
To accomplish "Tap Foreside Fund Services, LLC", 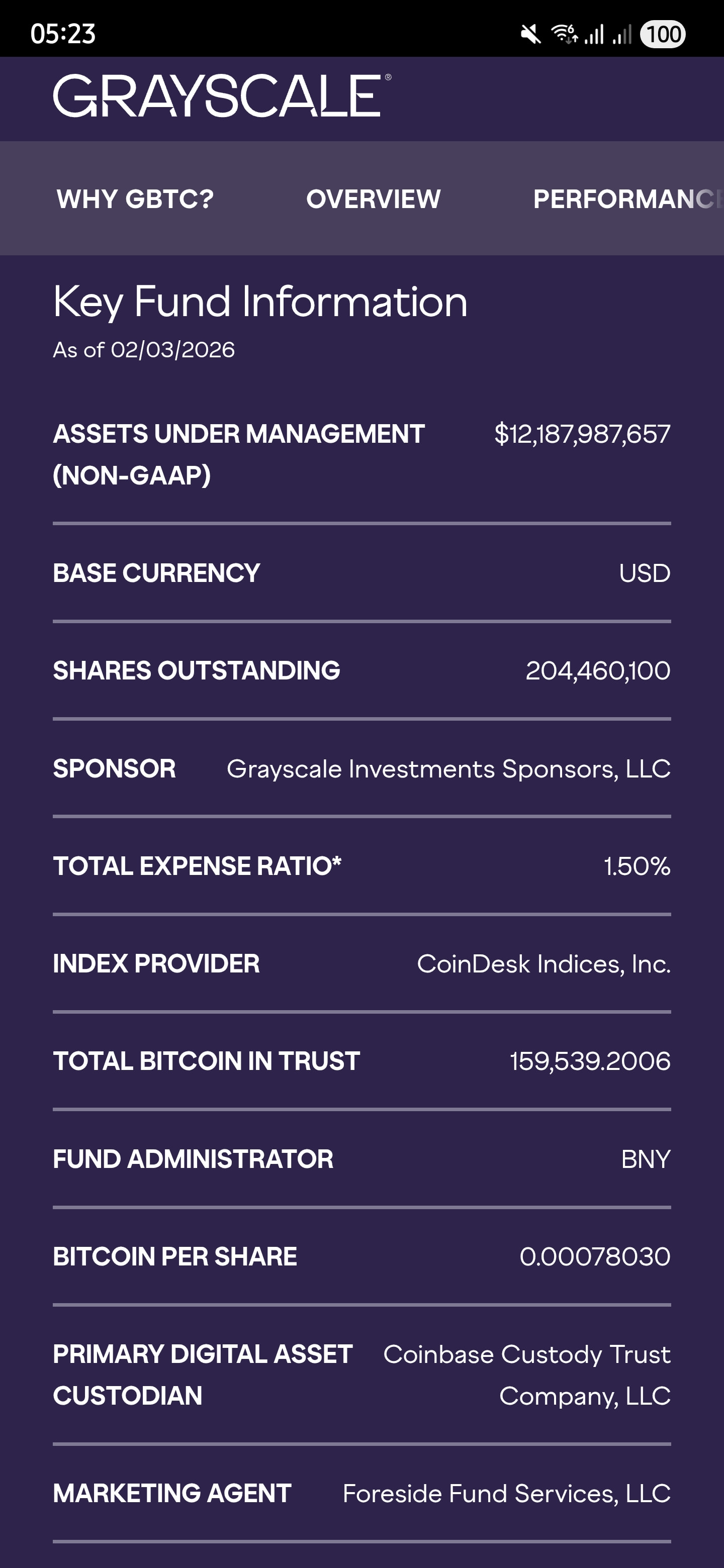I will (506, 1494).
